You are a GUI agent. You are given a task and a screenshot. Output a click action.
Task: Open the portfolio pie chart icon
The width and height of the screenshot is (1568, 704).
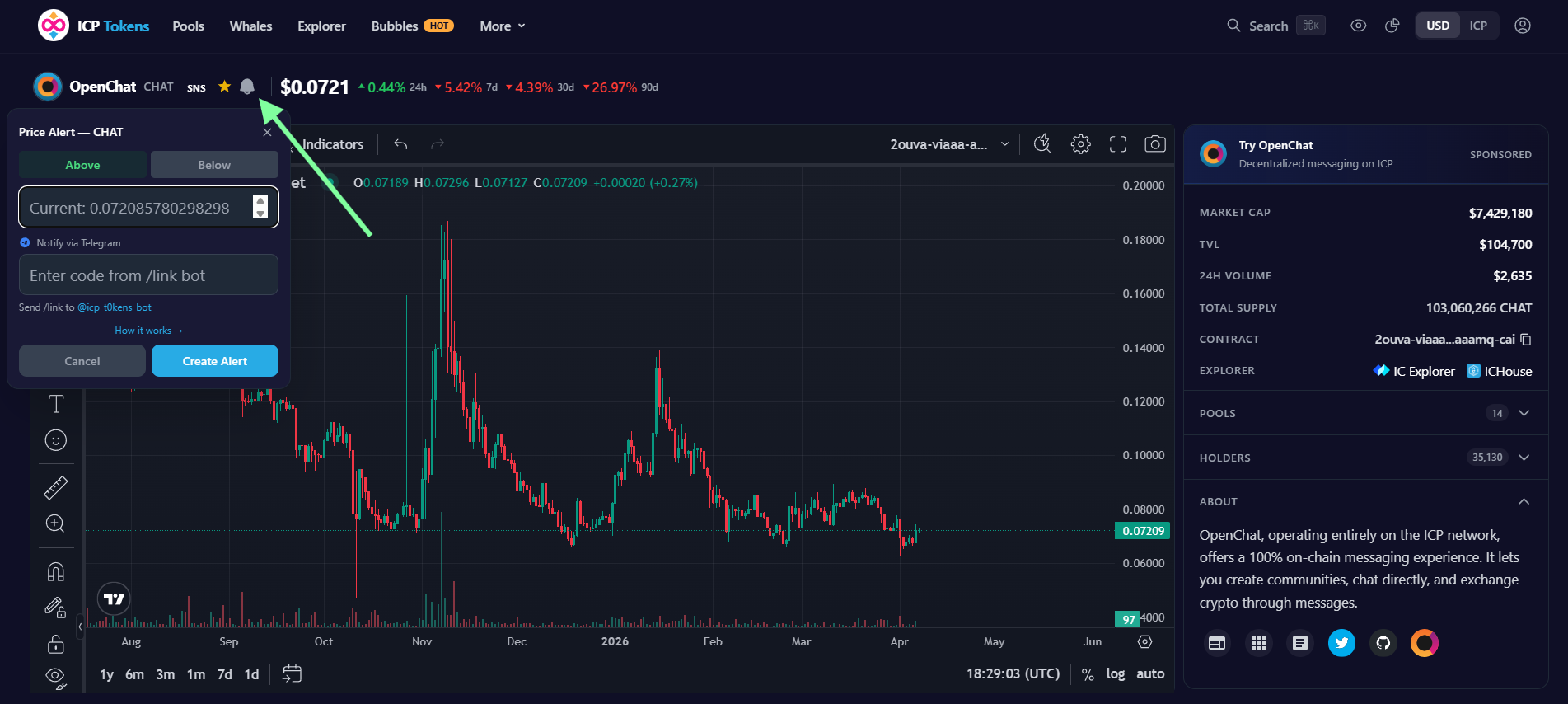tap(1392, 26)
